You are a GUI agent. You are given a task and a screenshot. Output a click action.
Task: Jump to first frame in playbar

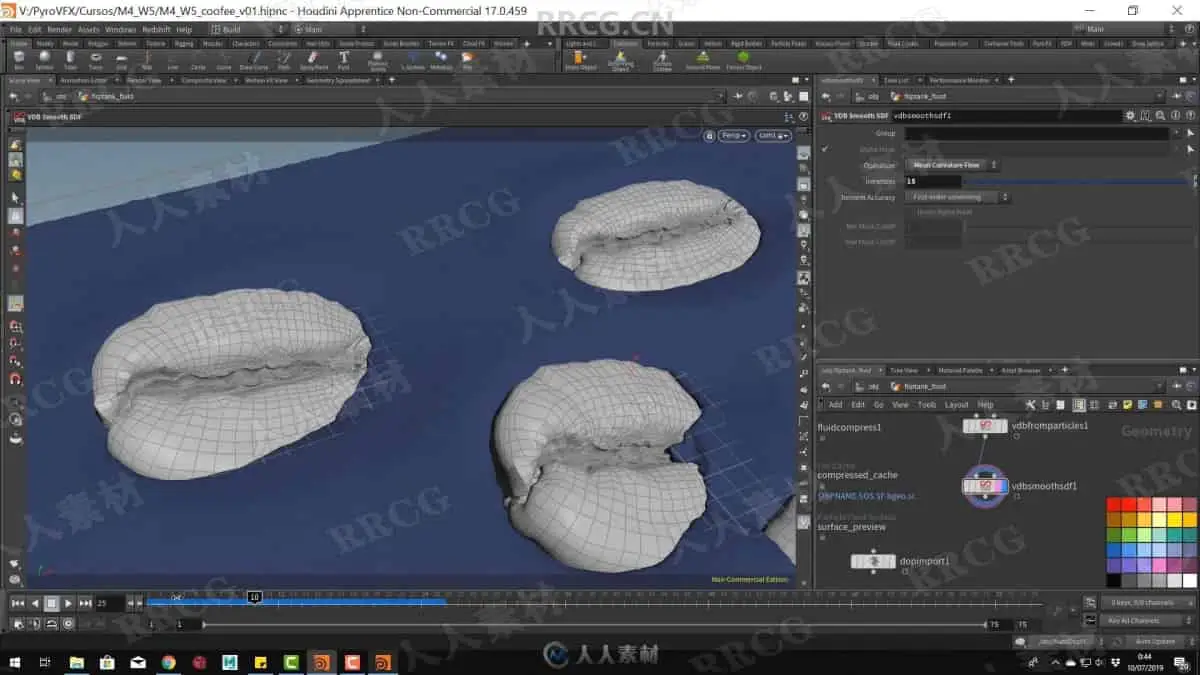17,603
